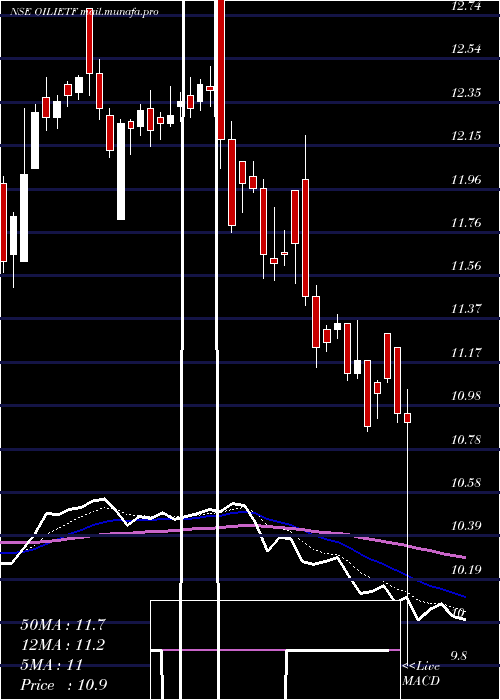Click the 10.78 price axis label
The height and width of the screenshot is (700, 500).
(x=466, y=440)
